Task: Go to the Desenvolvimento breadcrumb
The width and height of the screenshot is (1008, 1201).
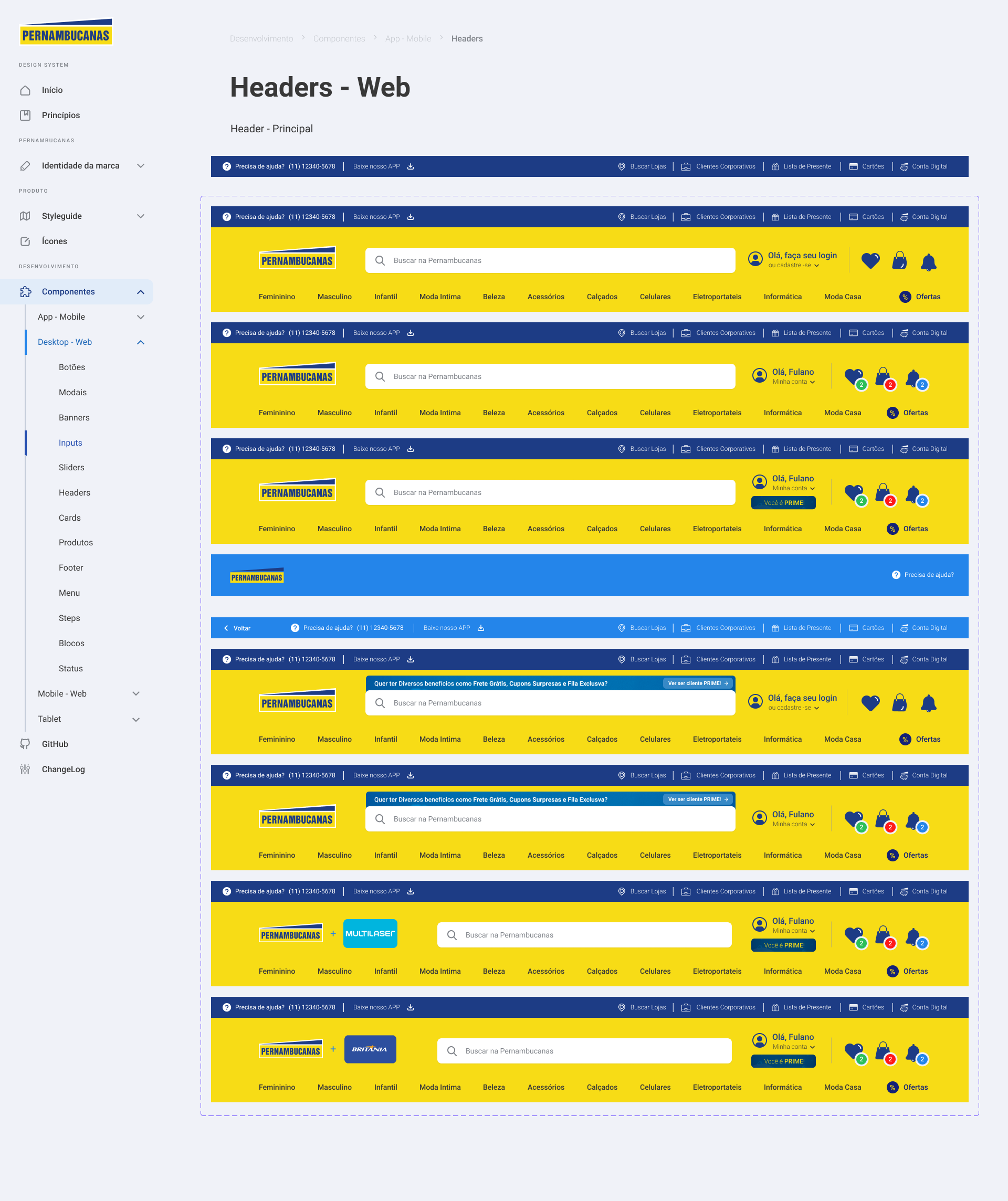Action: (x=261, y=38)
